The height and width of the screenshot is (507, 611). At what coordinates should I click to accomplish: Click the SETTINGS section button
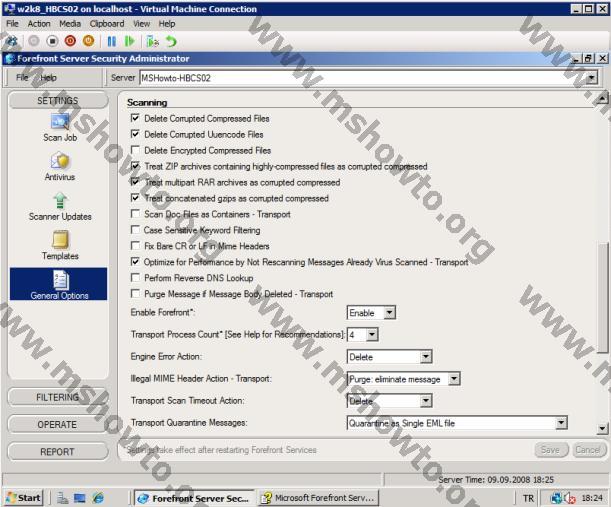click(58, 101)
